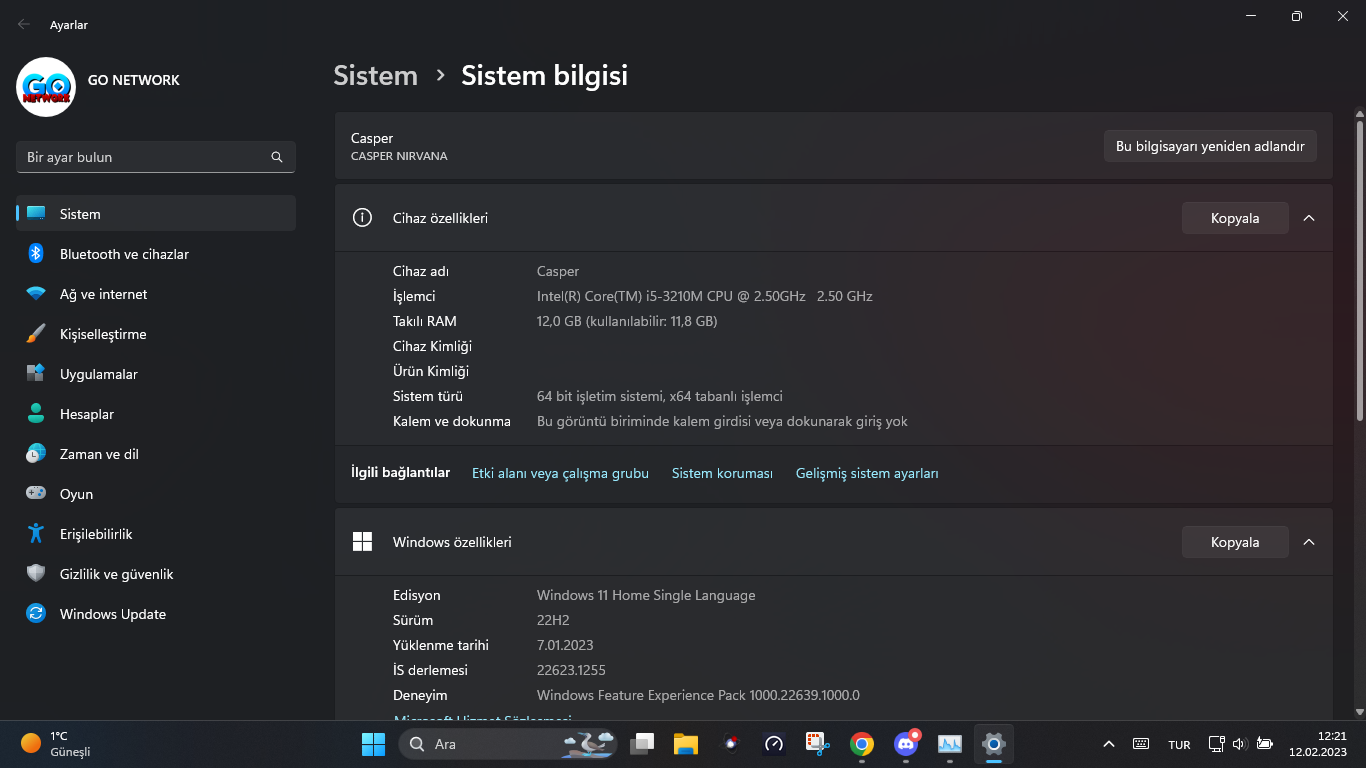Image resolution: width=1366 pixels, height=768 pixels.
Task: Open the speedometer app on the taskbar
Action: [x=773, y=744]
